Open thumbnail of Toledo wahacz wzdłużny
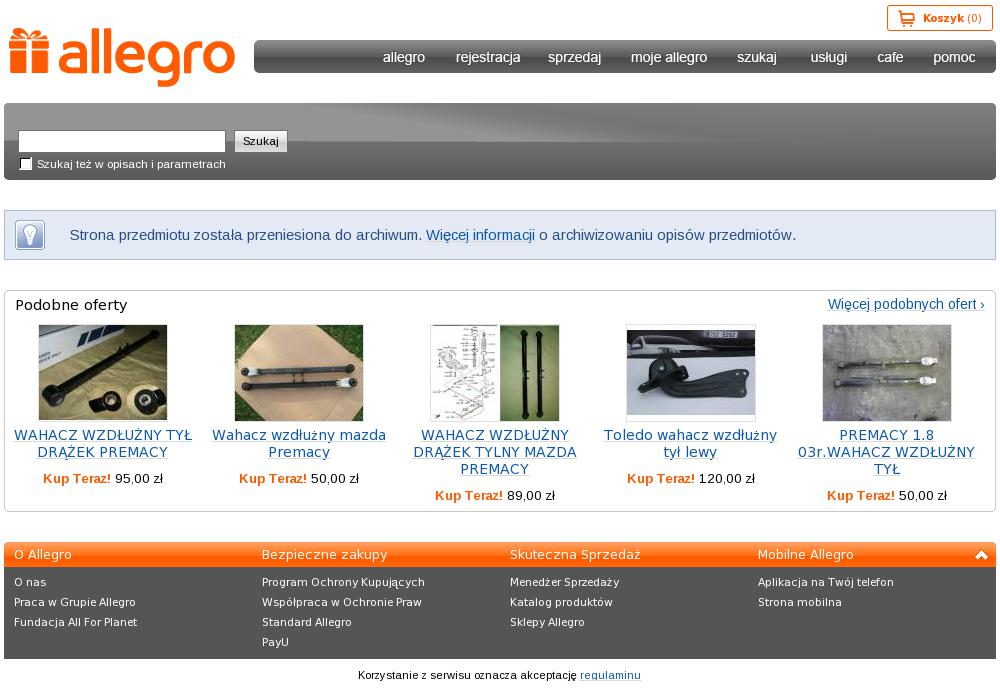The height and width of the screenshot is (695, 1000). coord(691,373)
